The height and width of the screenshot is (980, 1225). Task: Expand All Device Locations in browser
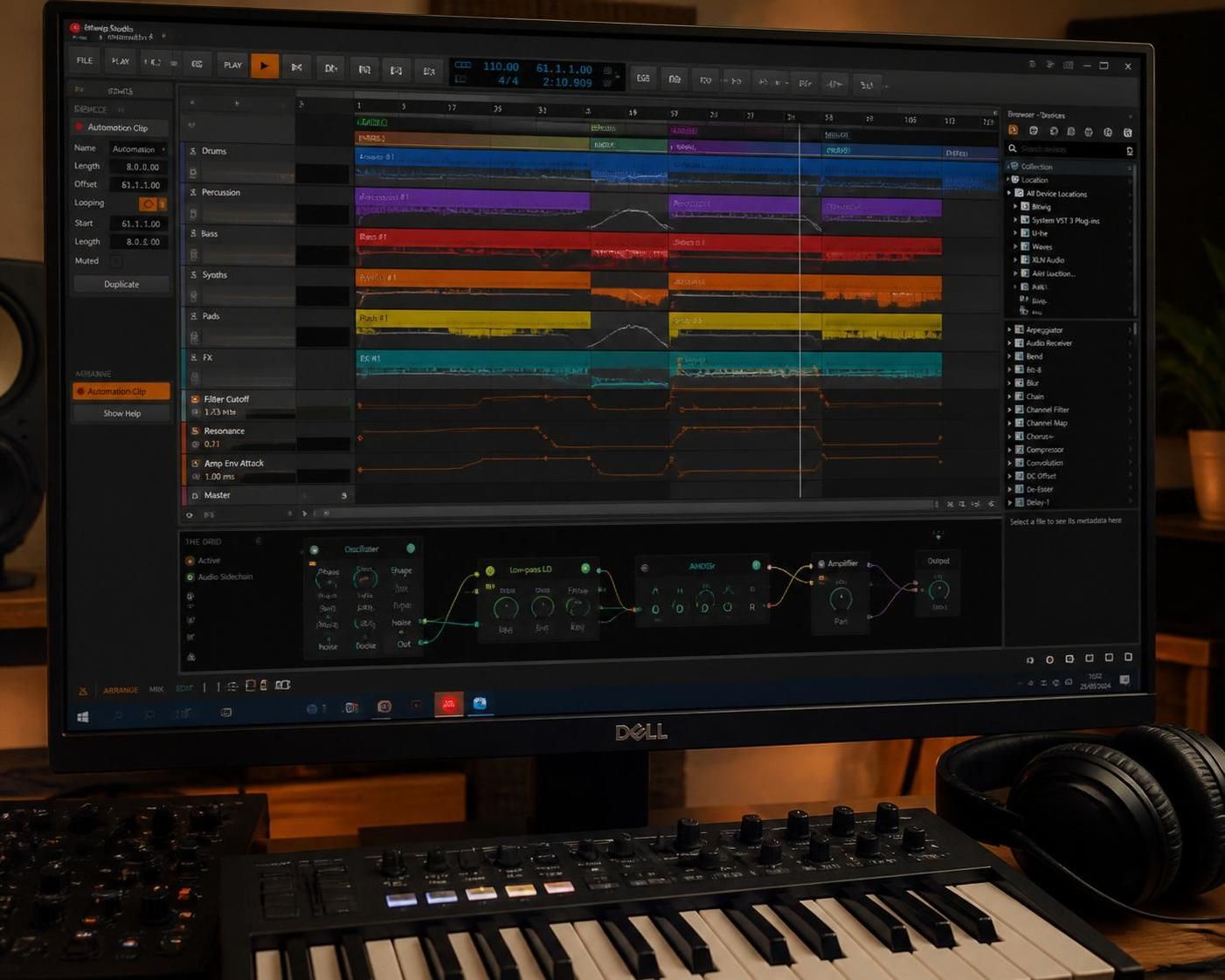[x=1010, y=193]
